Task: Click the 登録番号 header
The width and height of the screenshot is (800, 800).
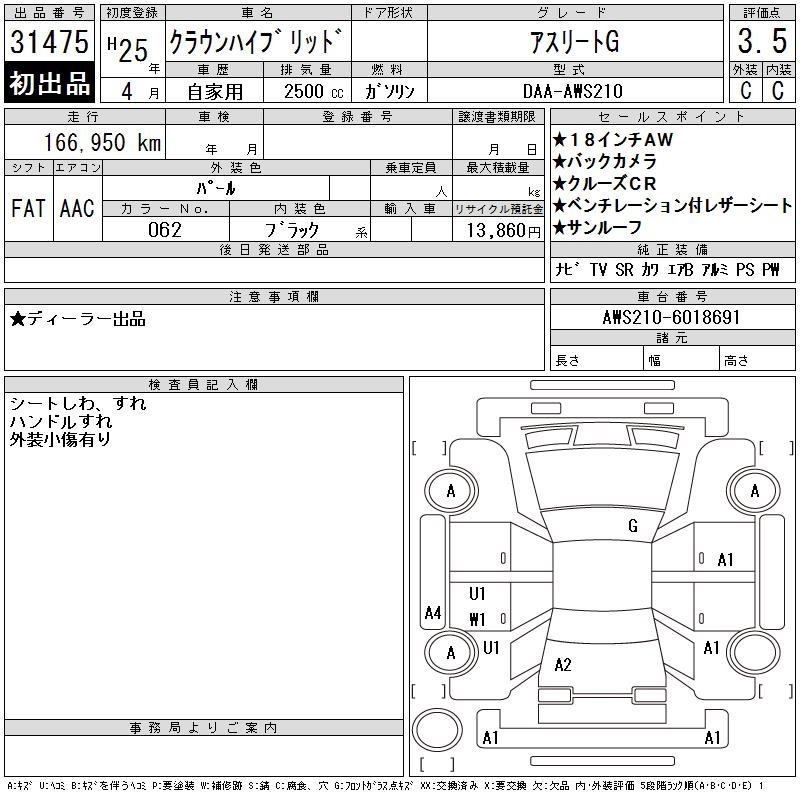Action: point(358,117)
